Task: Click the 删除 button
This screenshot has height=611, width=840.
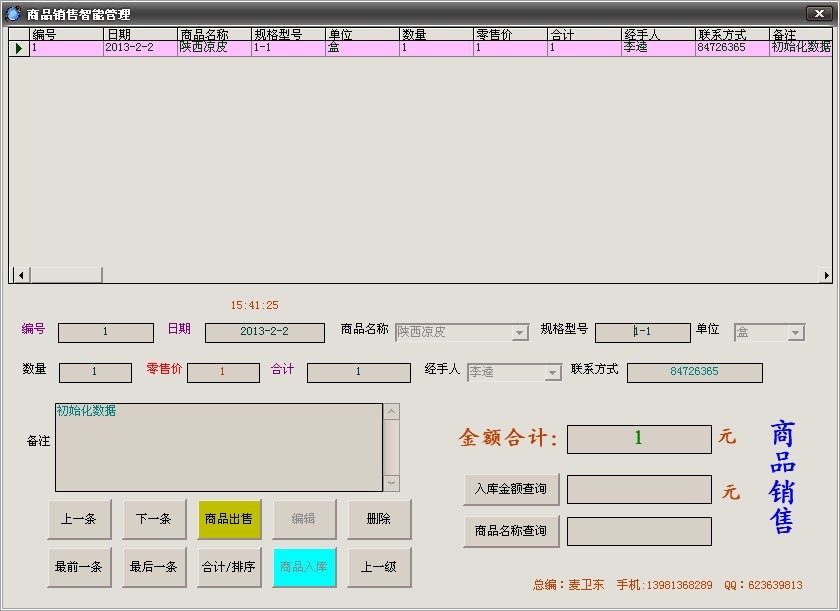Action: tap(379, 519)
